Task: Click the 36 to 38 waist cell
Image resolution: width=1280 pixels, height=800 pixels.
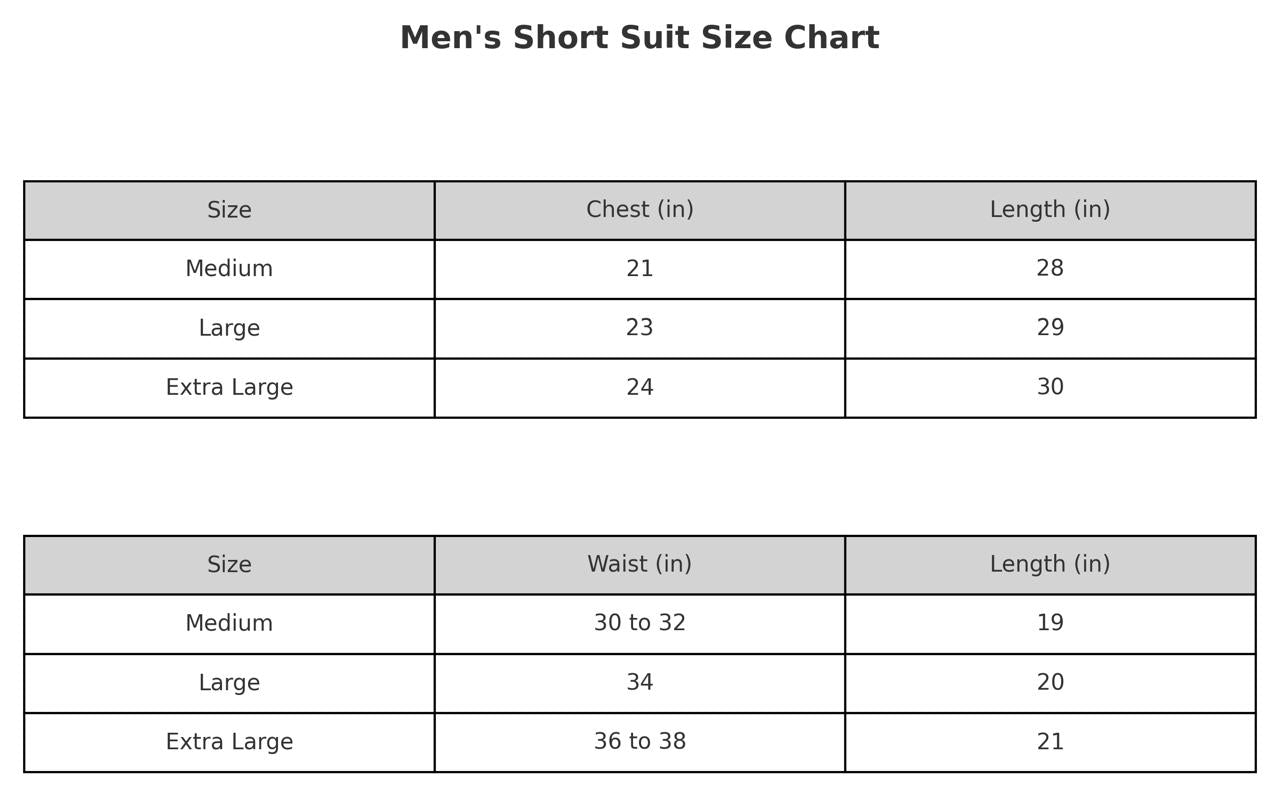Action: pyautogui.click(x=639, y=742)
